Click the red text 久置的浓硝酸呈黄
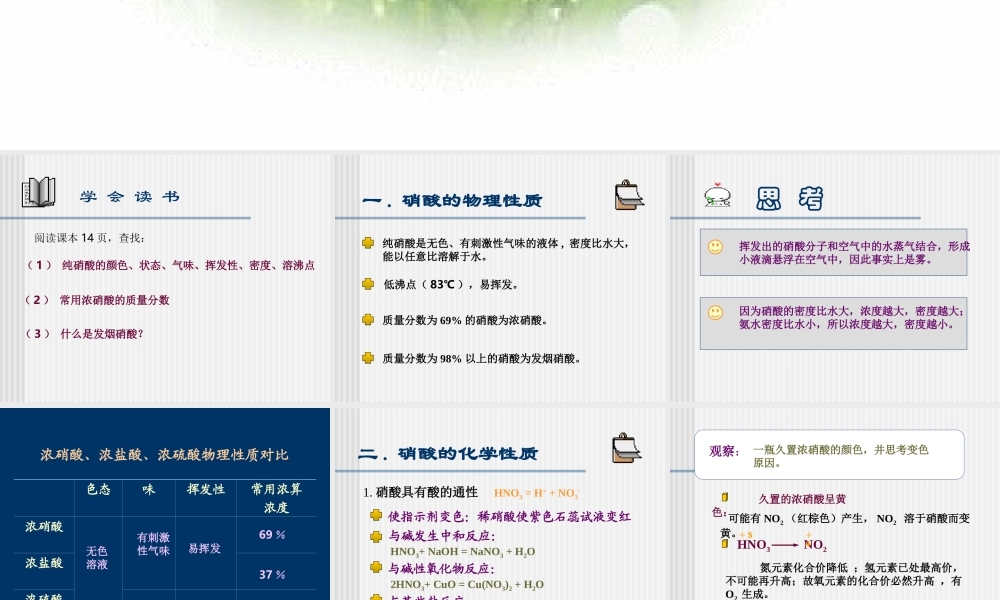The height and width of the screenshot is (600, 1000). tap(802, 499)
